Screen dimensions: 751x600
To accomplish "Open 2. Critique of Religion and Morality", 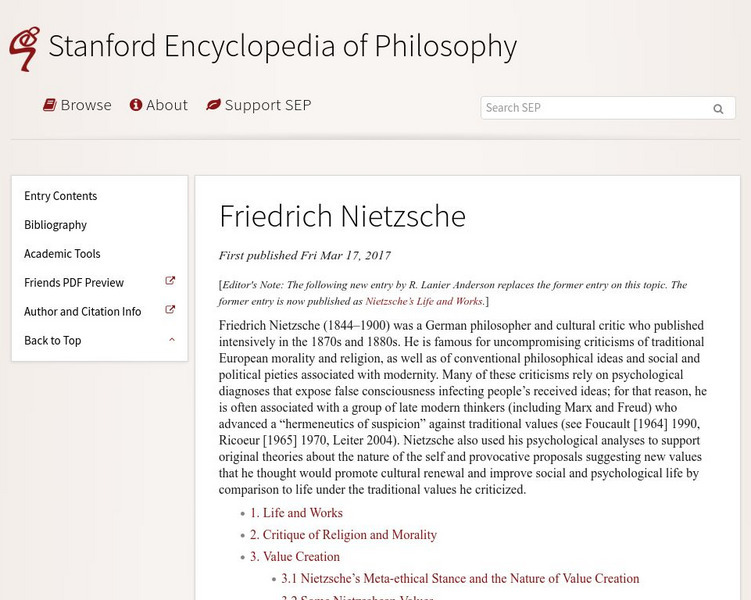I will [x=343, y=535].
